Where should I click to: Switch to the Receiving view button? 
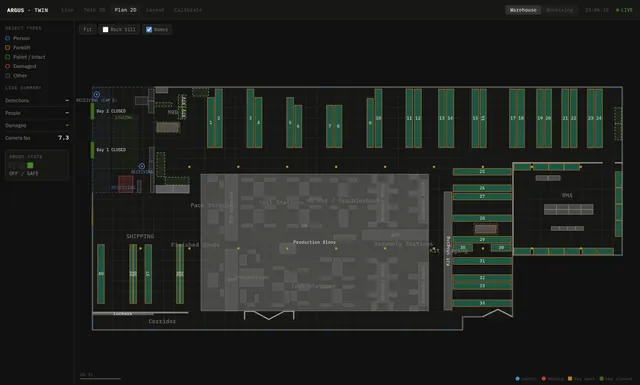[x=560, y=10]
